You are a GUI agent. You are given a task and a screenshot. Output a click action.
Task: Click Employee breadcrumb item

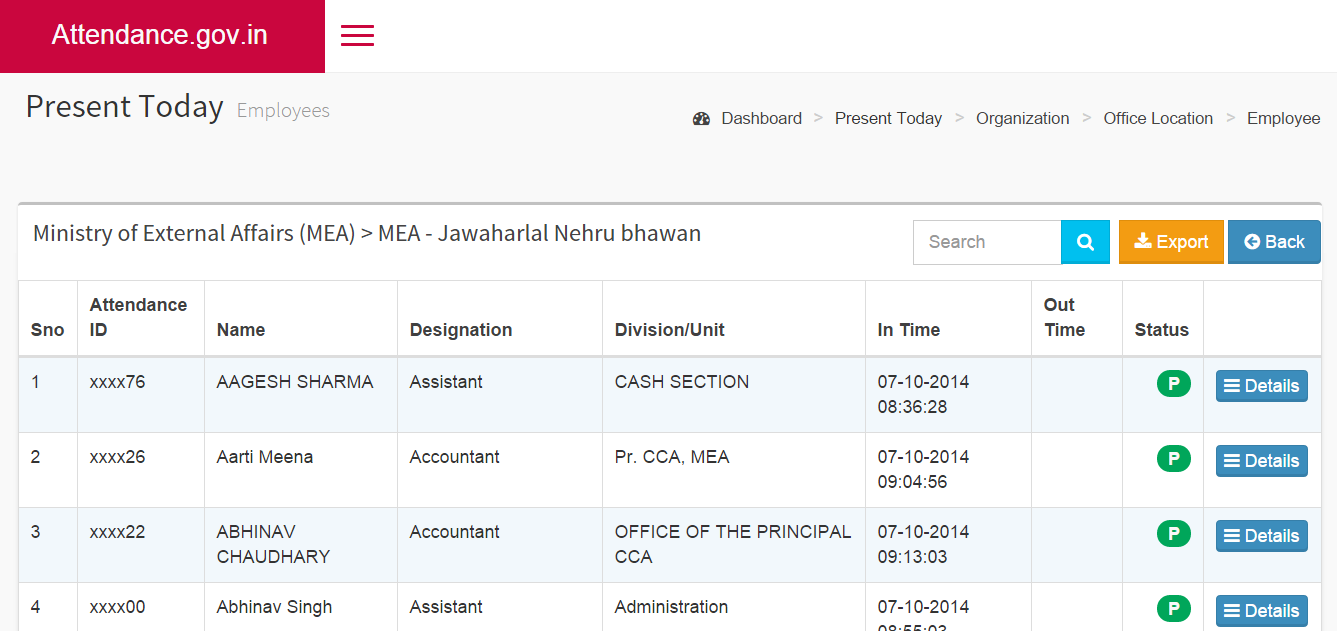coord(1283,118)
